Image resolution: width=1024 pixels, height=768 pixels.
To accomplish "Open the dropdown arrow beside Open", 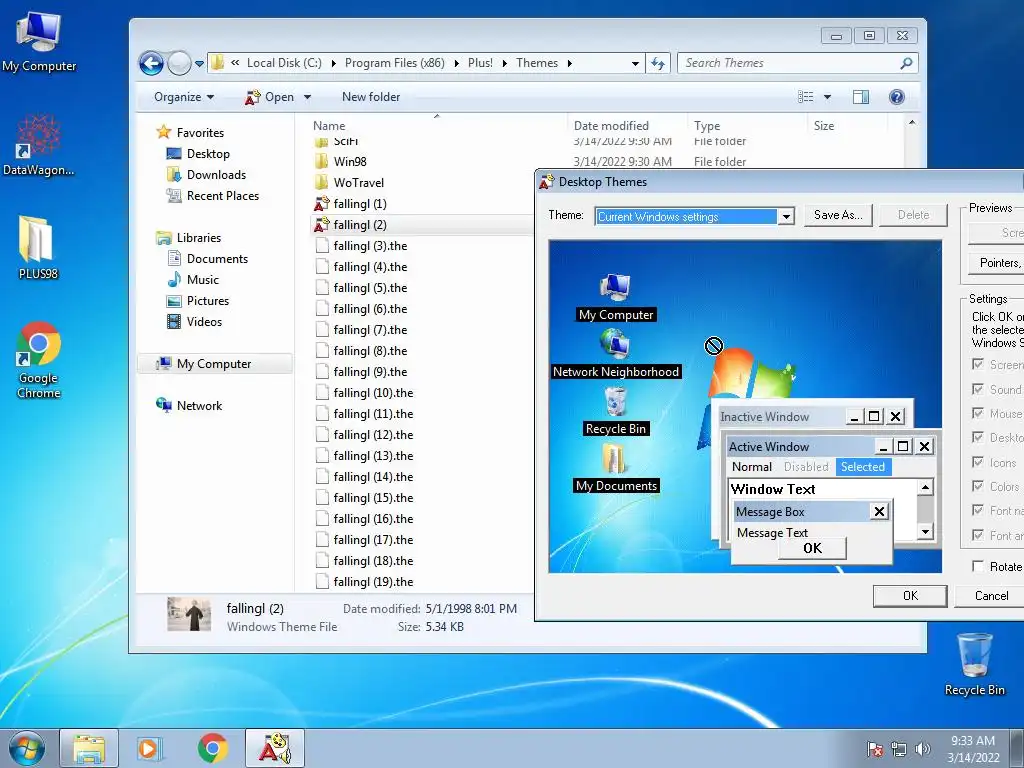I will tap(307, 97).
